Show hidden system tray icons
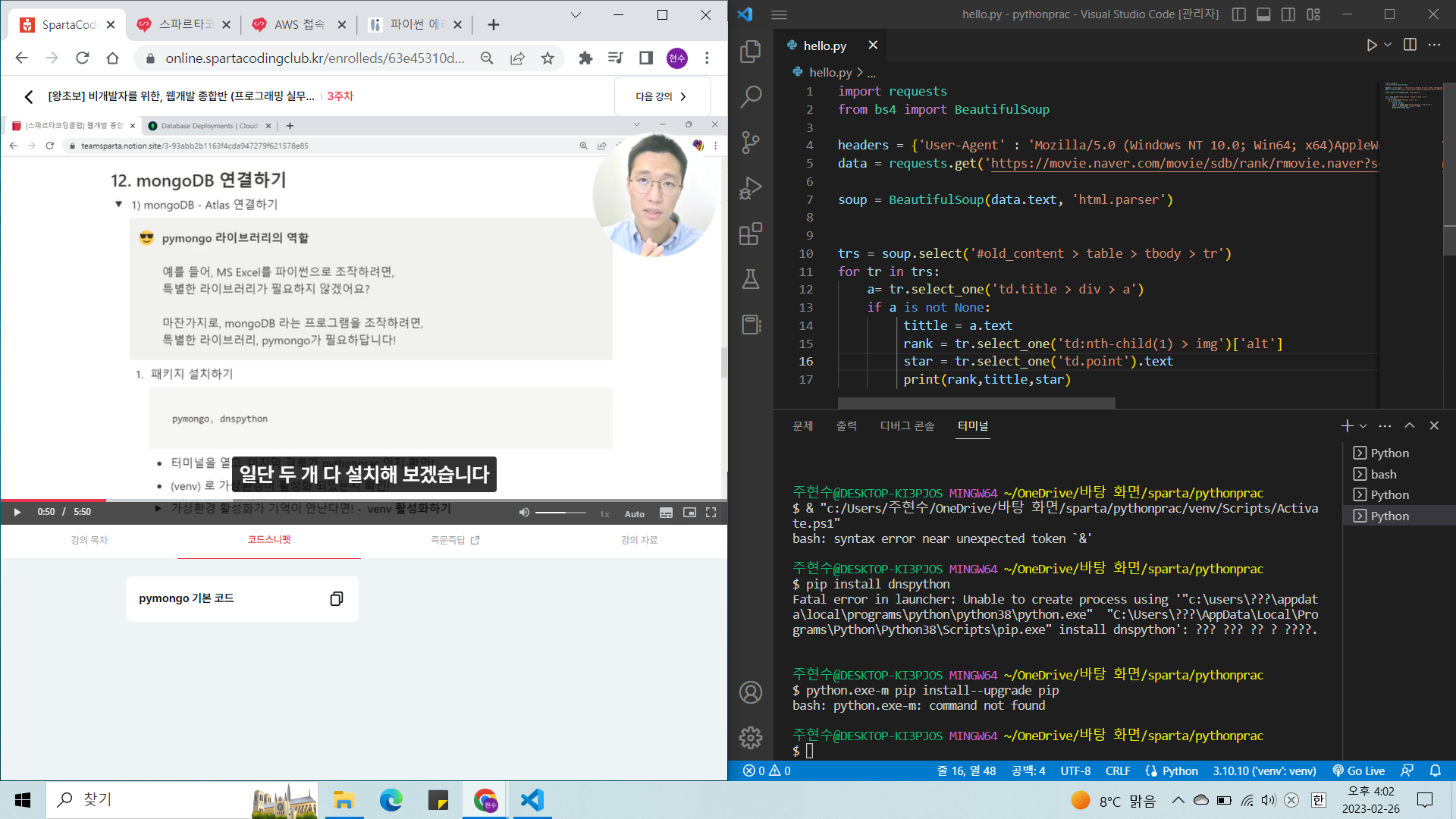Viewport: 1456px width, 819px height. point(1178,800)
